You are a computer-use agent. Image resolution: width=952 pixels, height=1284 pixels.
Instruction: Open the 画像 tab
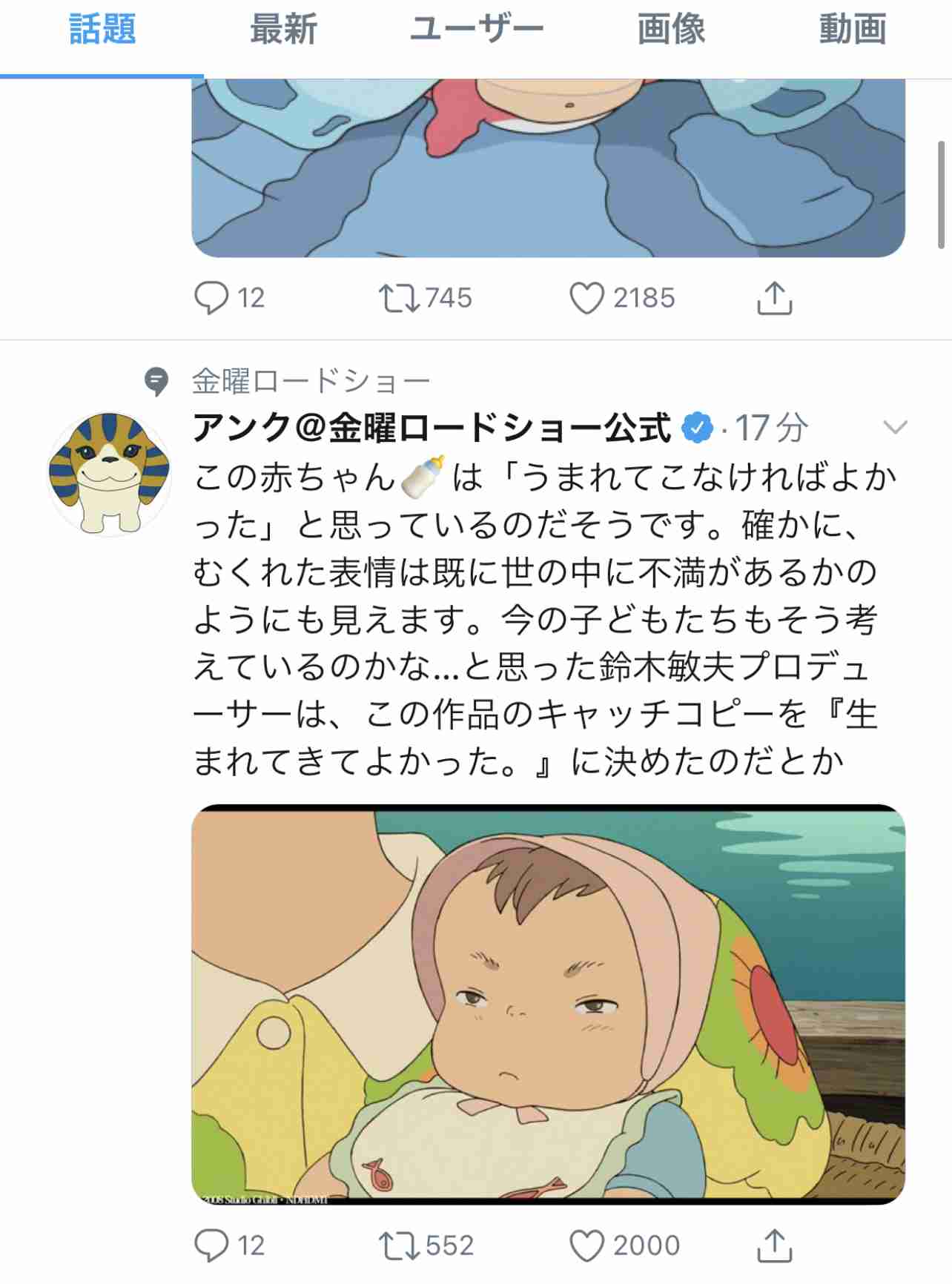(x=671, y=30)
